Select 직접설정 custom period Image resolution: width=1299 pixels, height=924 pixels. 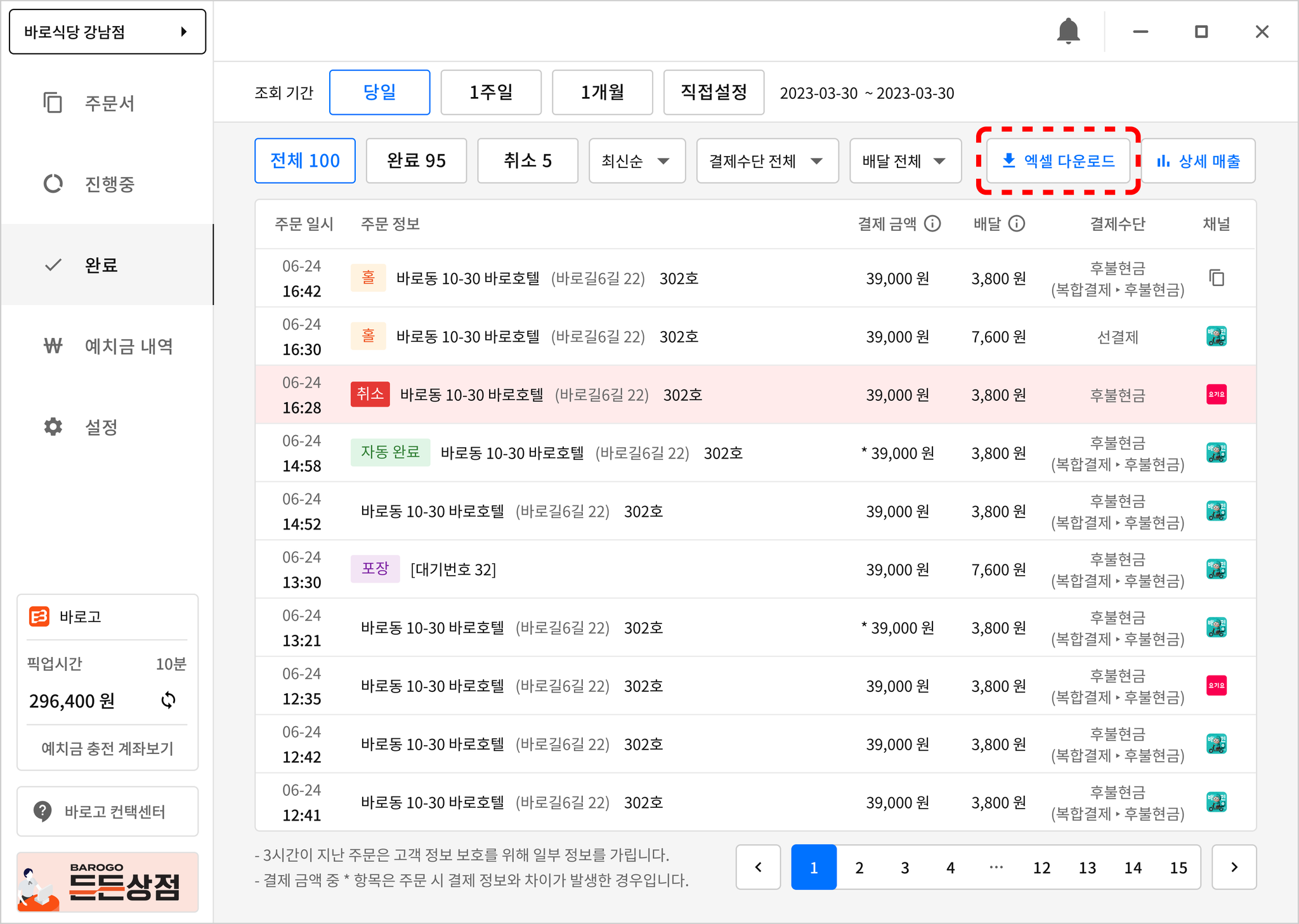(x=714, y=93)
